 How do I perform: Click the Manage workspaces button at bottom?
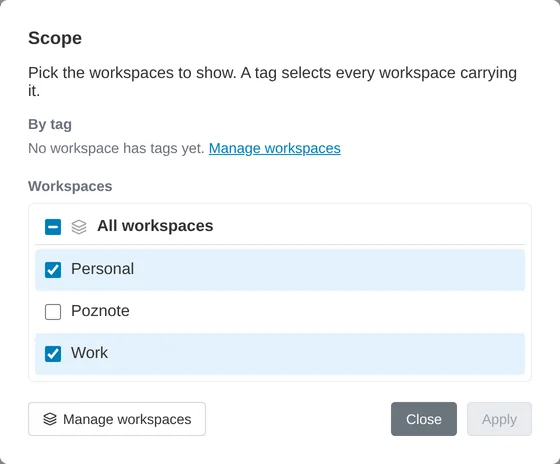(117, 419)
